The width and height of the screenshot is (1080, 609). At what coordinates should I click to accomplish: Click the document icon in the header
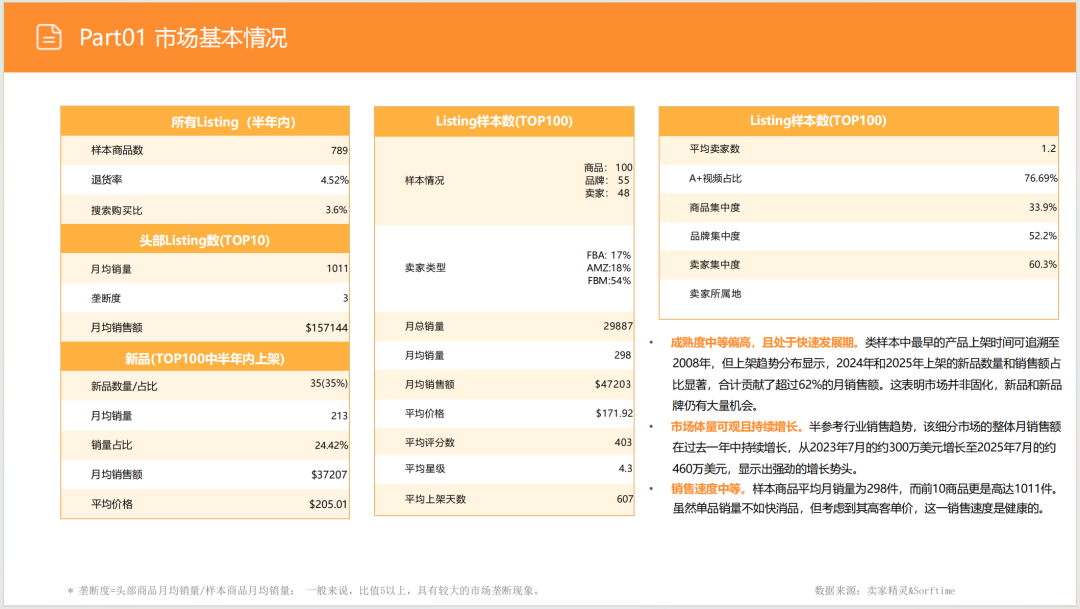49,37
